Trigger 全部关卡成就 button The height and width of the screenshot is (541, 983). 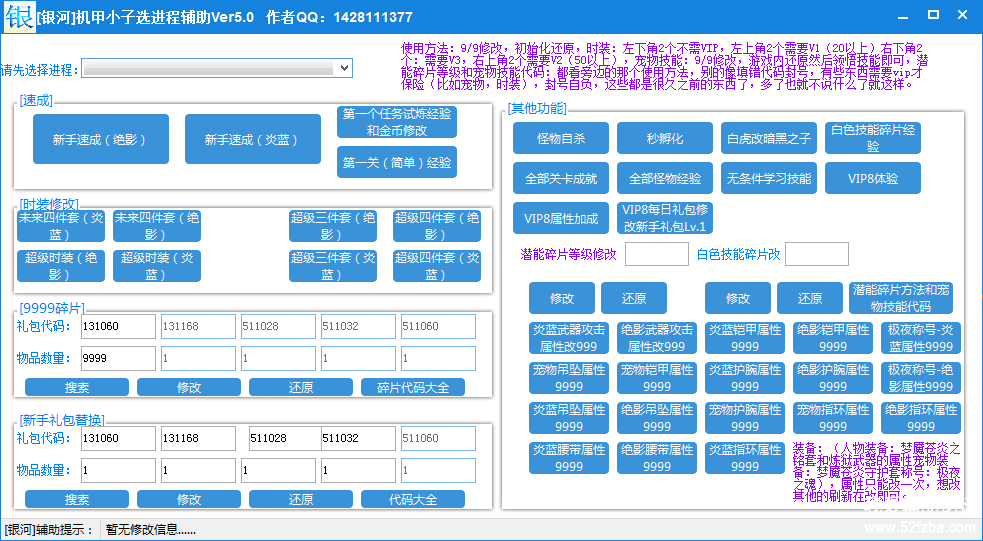pos(560,178)
